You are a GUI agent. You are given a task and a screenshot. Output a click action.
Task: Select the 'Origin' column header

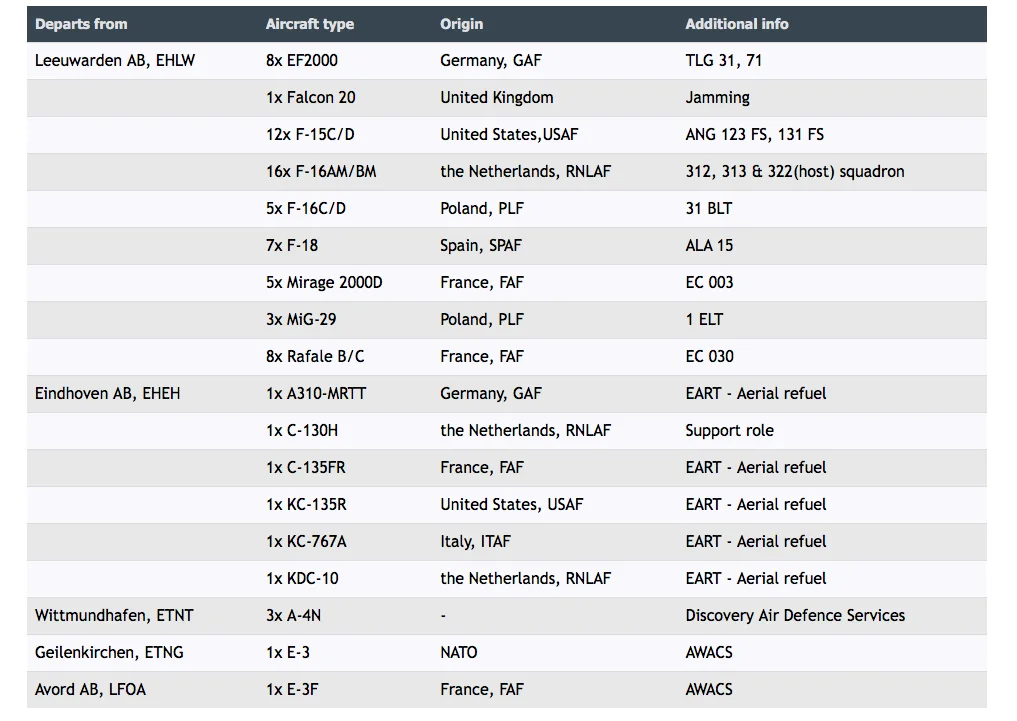pos(461,25)
